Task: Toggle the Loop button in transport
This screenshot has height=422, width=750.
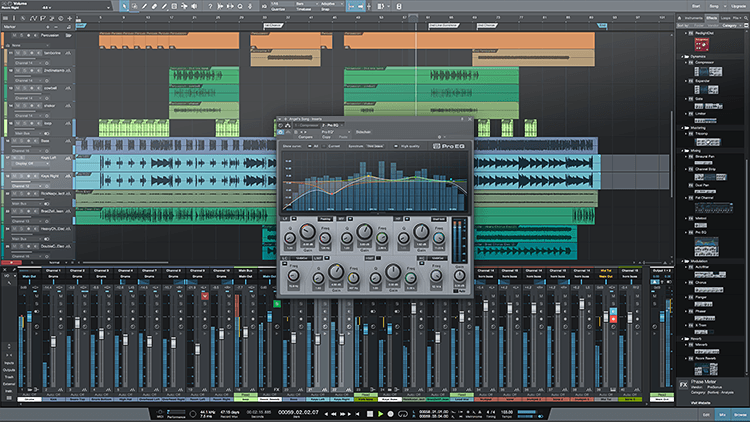Action: (403, 414)
